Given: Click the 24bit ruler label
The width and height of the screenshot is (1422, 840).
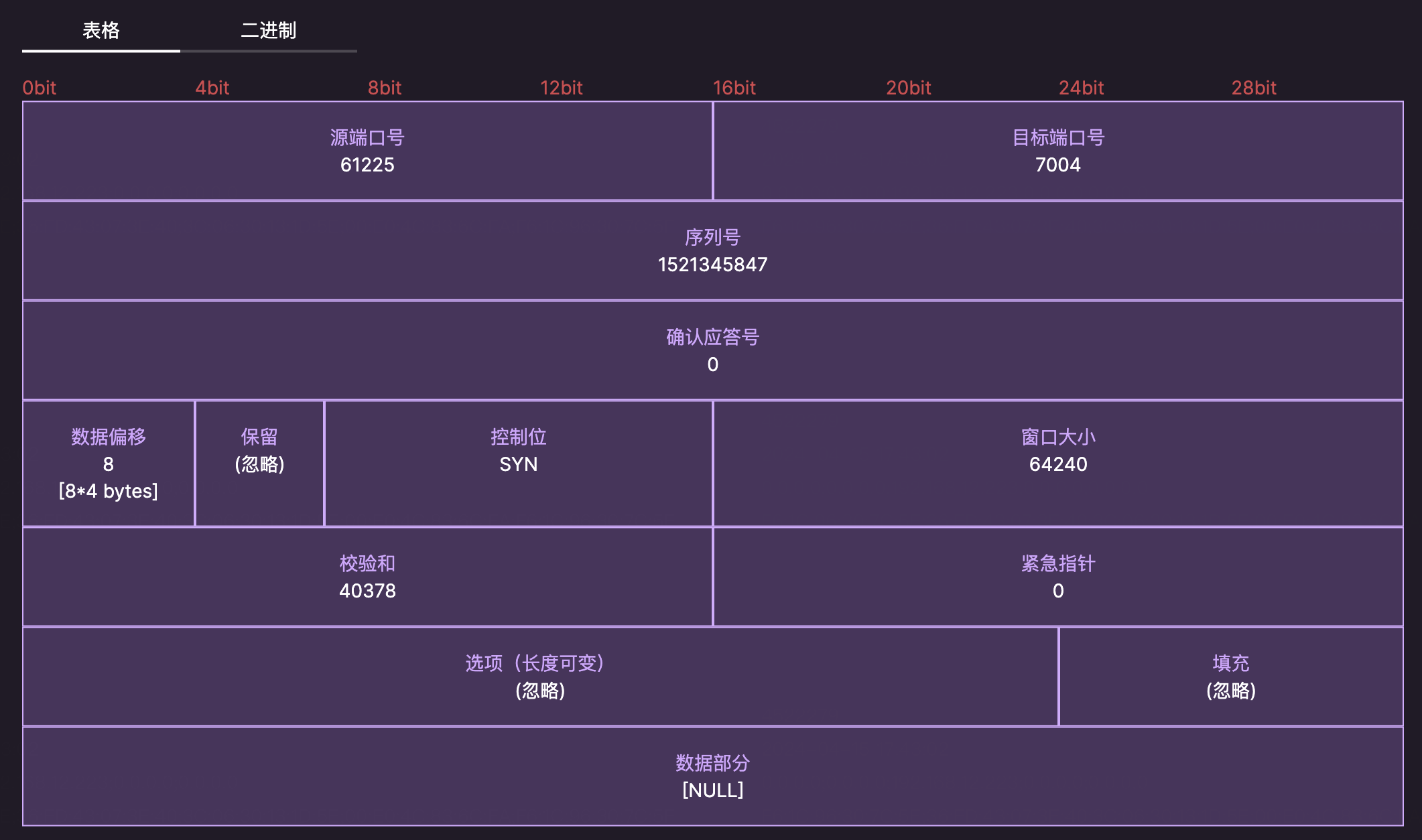Looking at the screenshot, I should click(1081, 88).
